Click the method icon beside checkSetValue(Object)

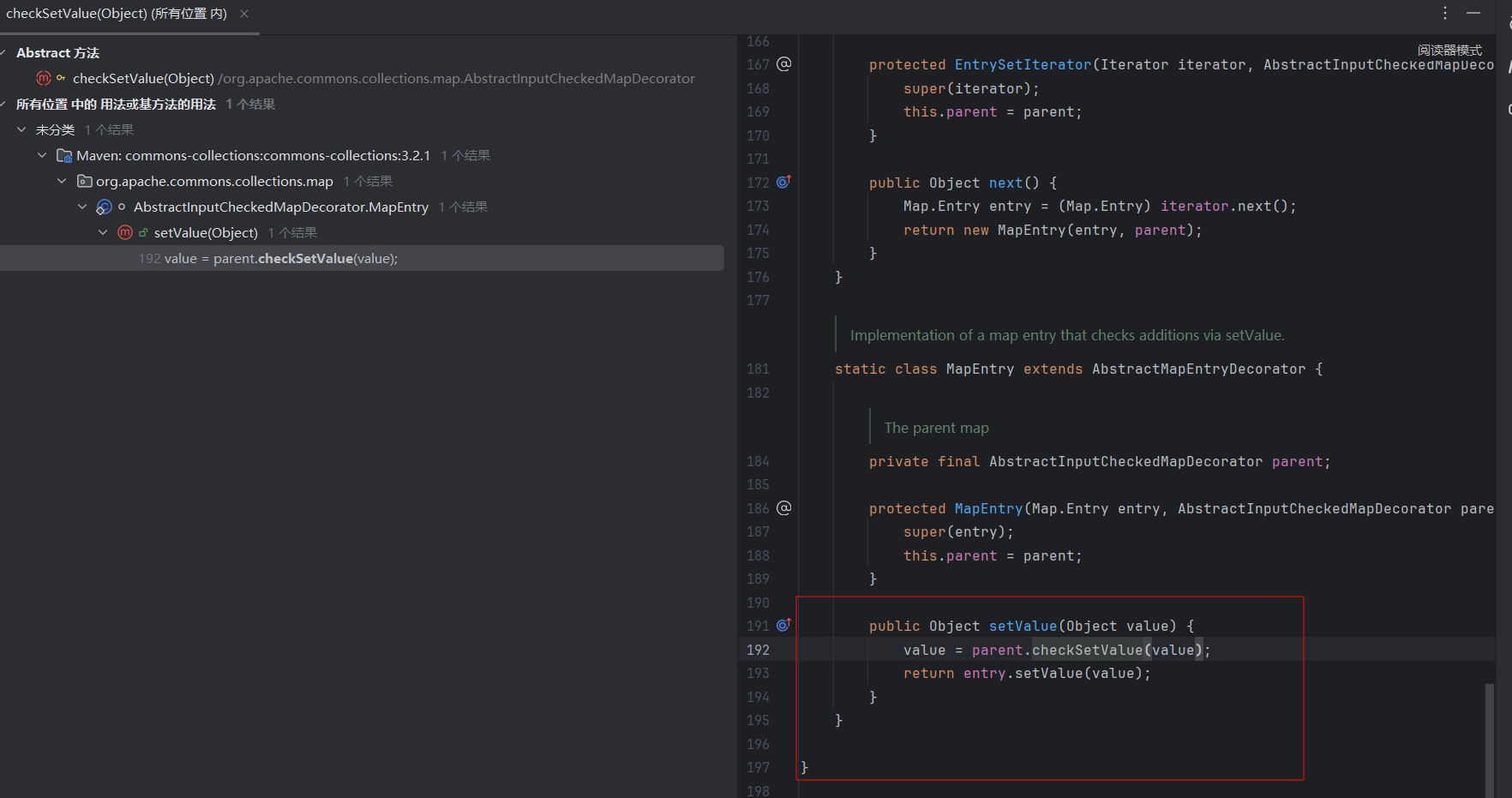pyautogui.click(x=44, y=79)
